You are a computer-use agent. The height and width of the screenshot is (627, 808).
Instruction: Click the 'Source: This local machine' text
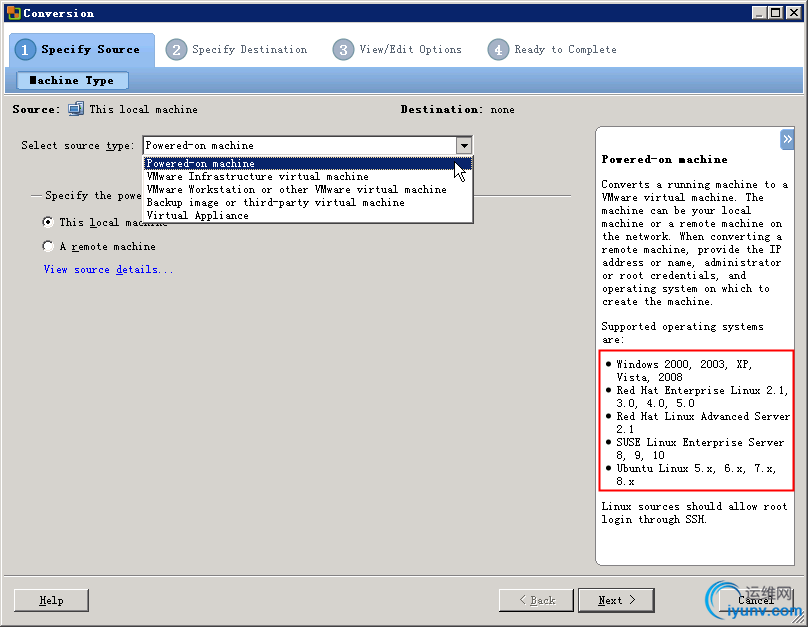105,109
